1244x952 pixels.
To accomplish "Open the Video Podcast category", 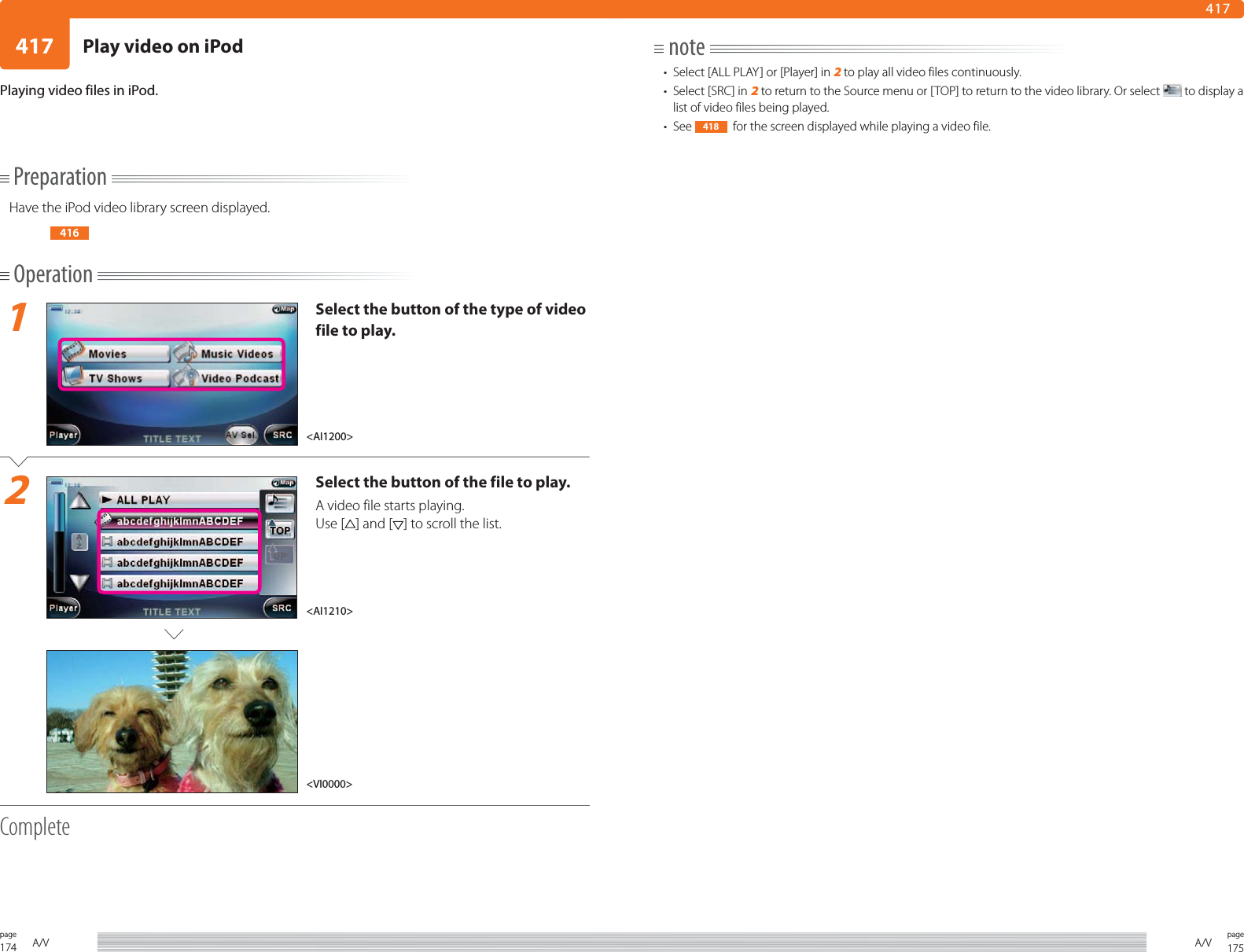I will (x=227, y=377).
